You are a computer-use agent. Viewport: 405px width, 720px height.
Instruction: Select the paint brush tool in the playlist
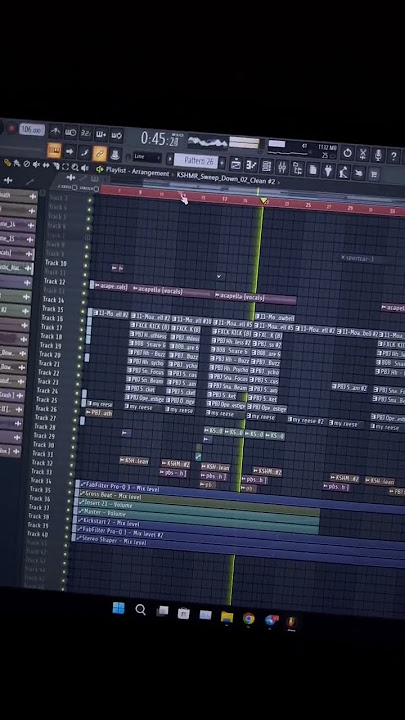(x=17, y=163)
